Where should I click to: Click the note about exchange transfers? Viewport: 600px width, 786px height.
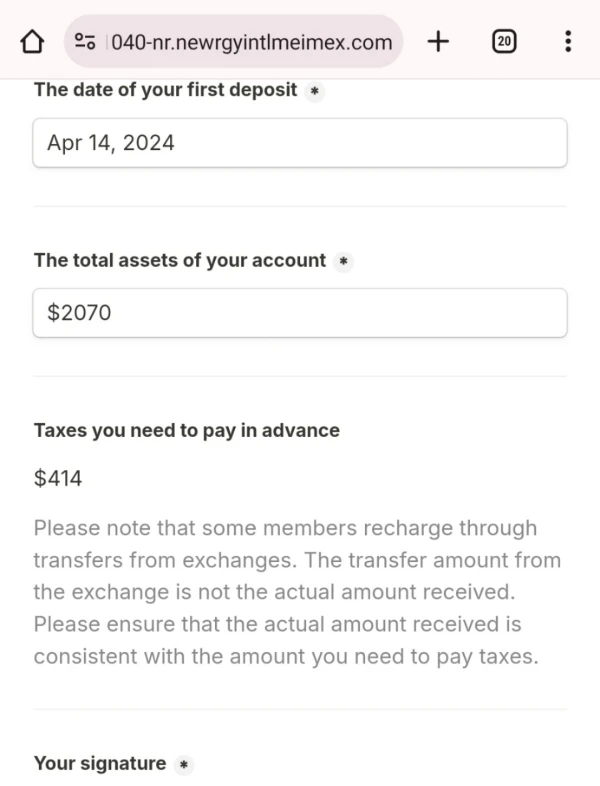pyautogui.click(x=298, y=592)
